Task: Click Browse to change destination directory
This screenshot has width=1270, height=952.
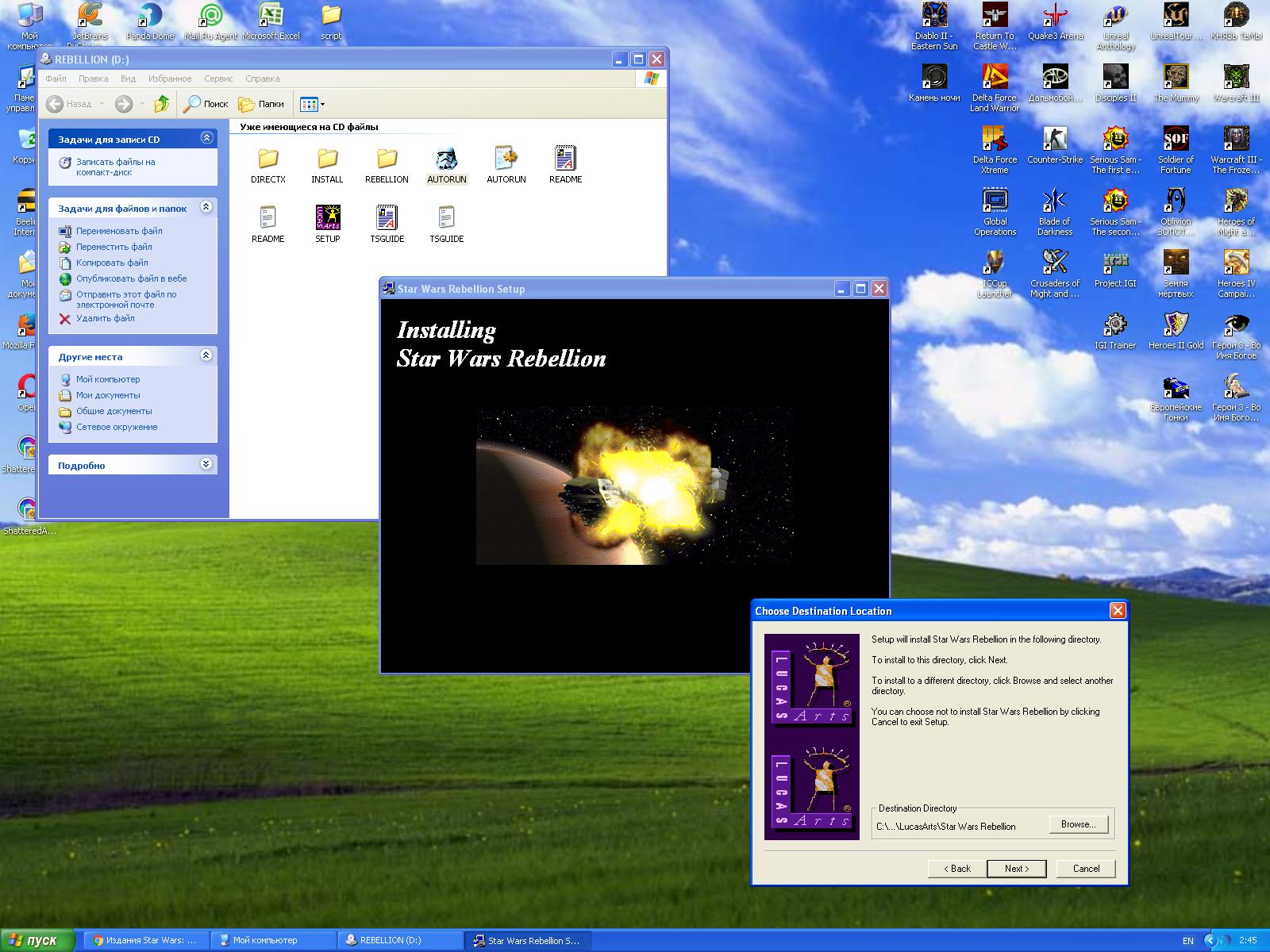Action: coord(1078,825)
